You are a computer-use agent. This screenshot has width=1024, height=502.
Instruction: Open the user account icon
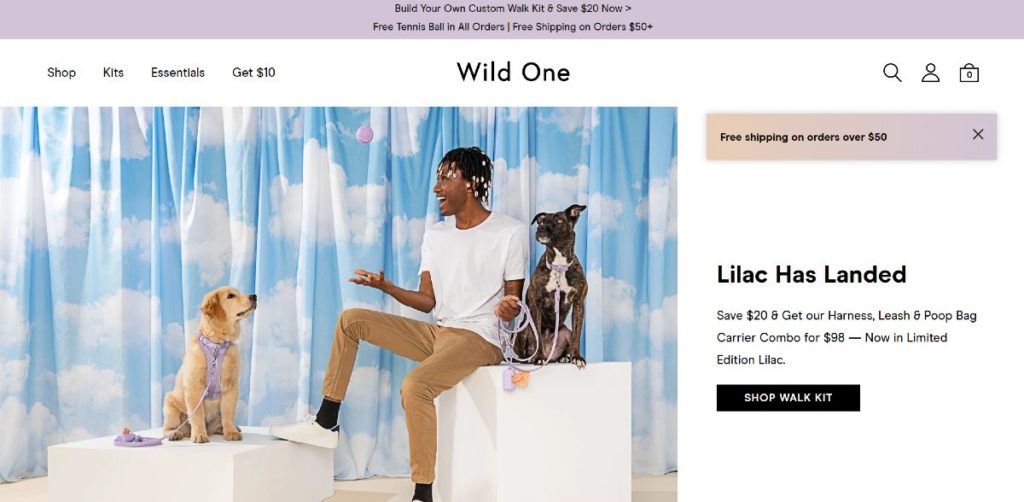[x=931, y=72]
